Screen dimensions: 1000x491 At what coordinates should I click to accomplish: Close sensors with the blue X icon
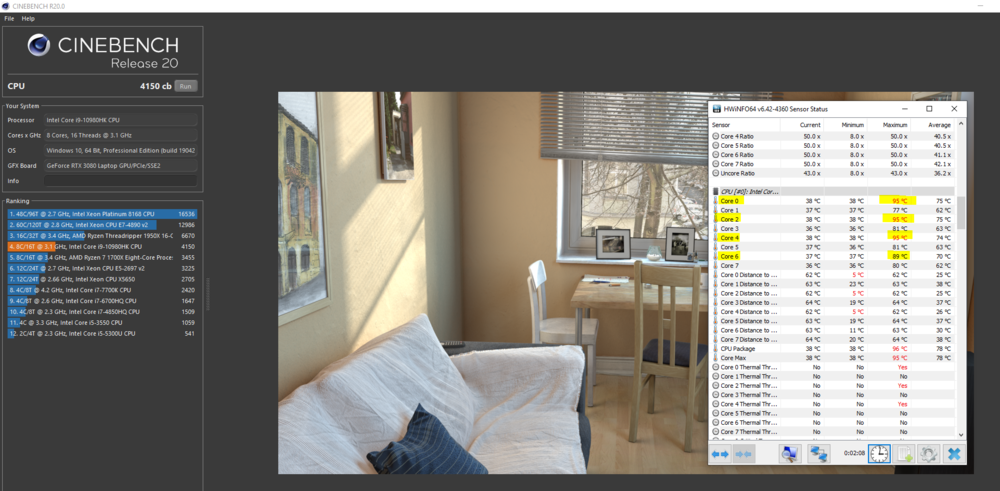(954, 454)
